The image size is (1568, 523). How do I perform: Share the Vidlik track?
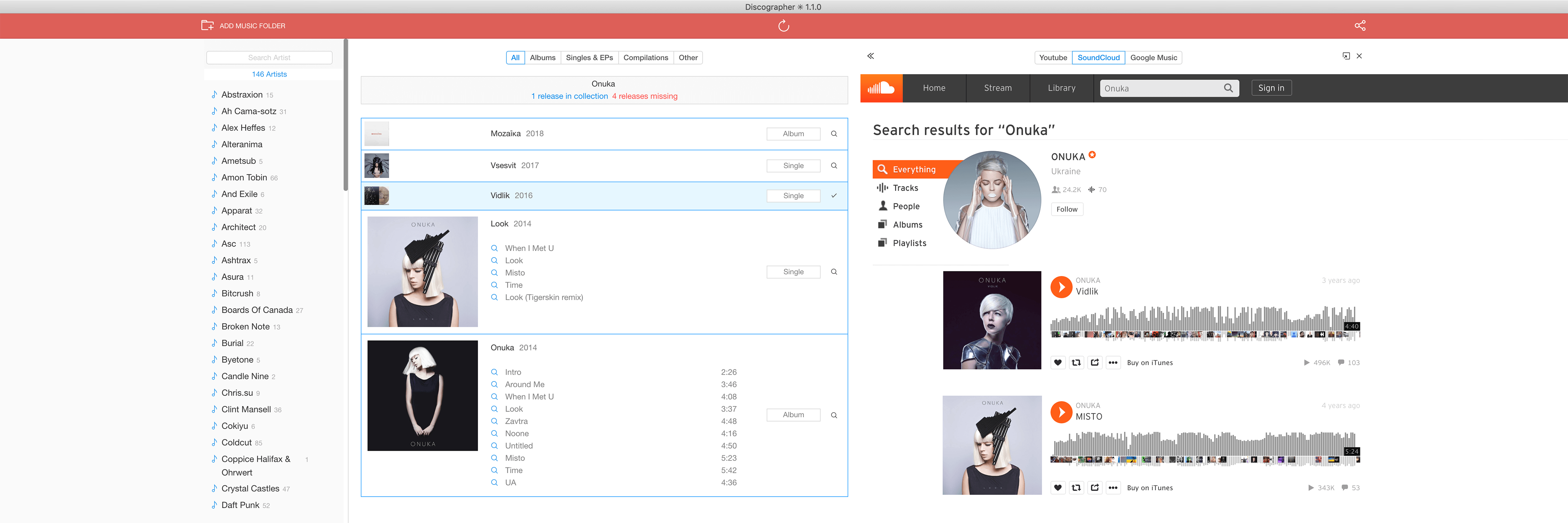[x=1094, y=363]
